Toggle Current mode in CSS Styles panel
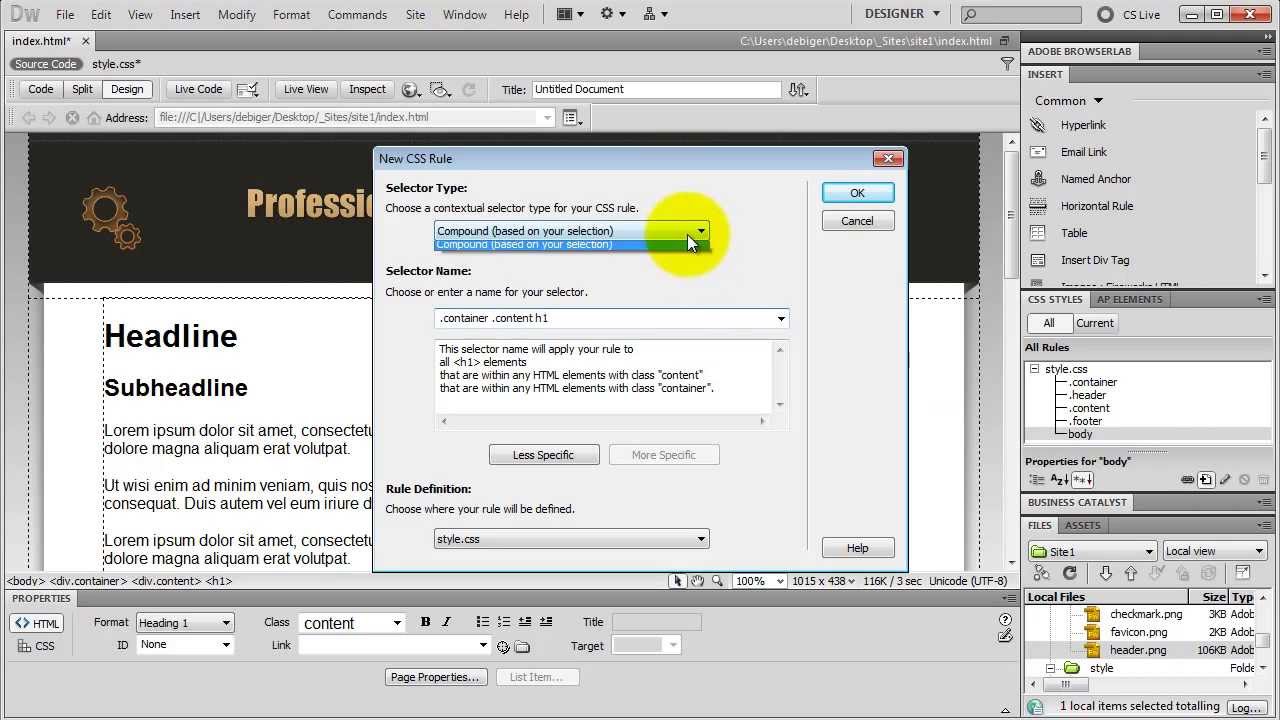This screenshot has height=720, width=1280. (1094, 323)
